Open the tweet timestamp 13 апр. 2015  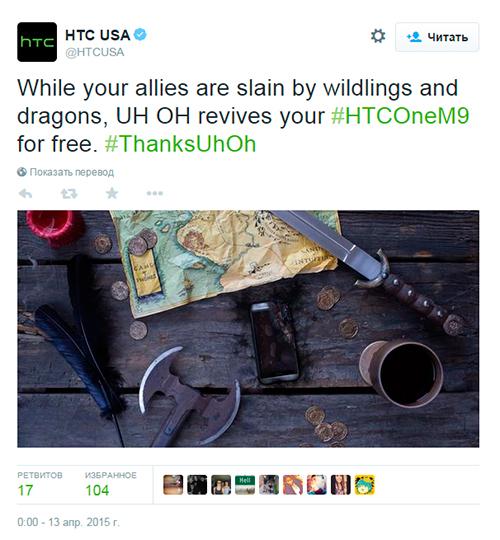pyautogui.click(x=68, y=522)
